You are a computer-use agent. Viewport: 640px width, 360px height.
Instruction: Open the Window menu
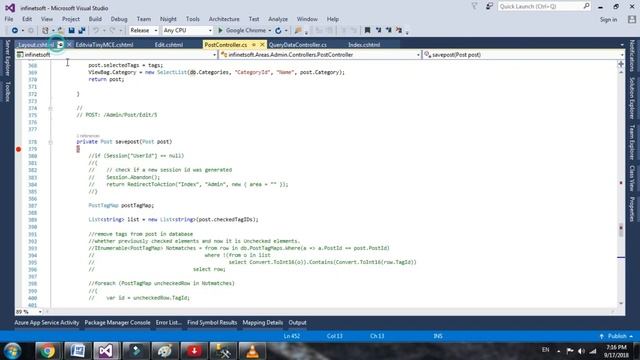[307, 19]
